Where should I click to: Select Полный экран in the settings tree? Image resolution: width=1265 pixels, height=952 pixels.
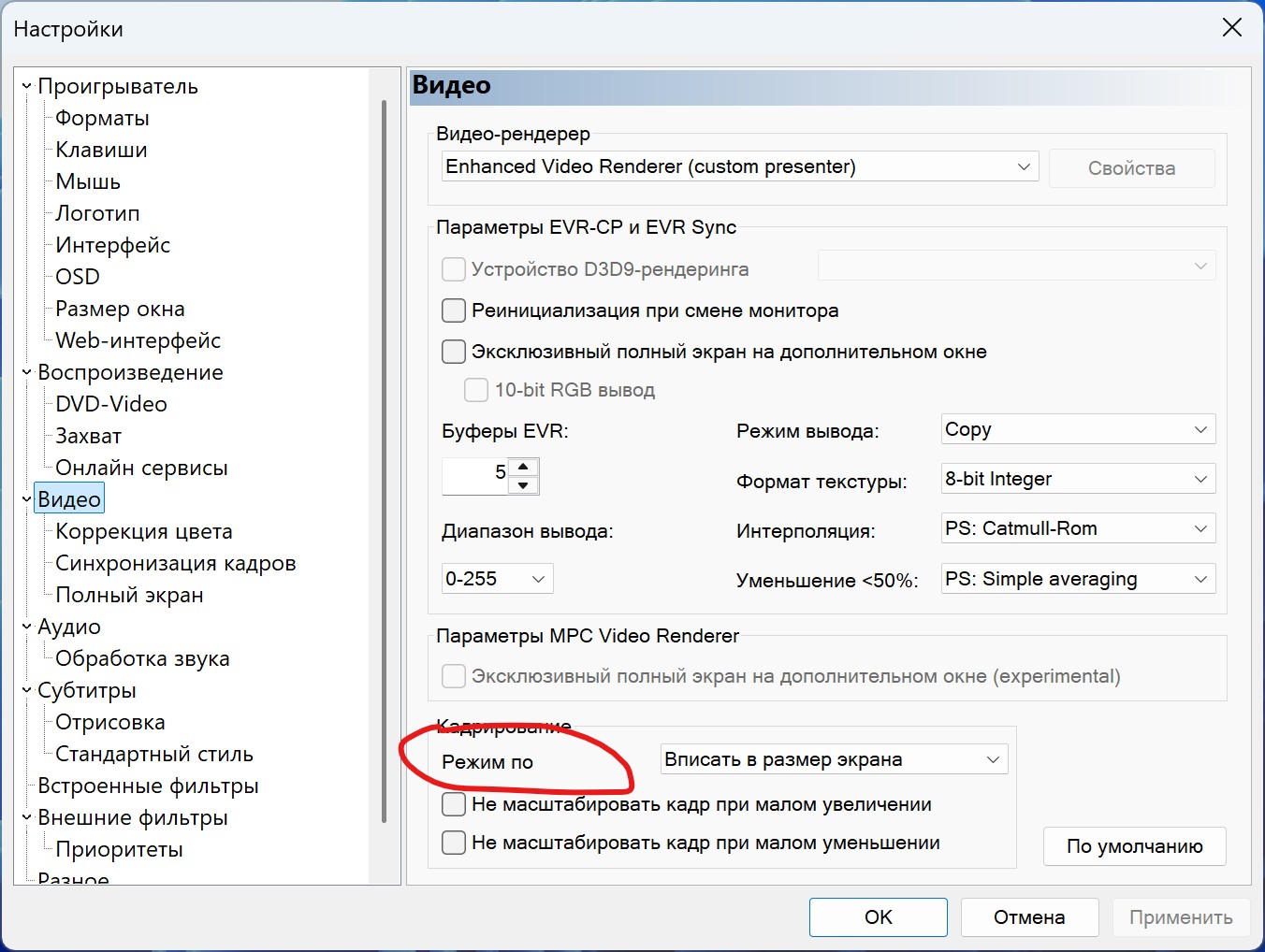coord(129,595)
